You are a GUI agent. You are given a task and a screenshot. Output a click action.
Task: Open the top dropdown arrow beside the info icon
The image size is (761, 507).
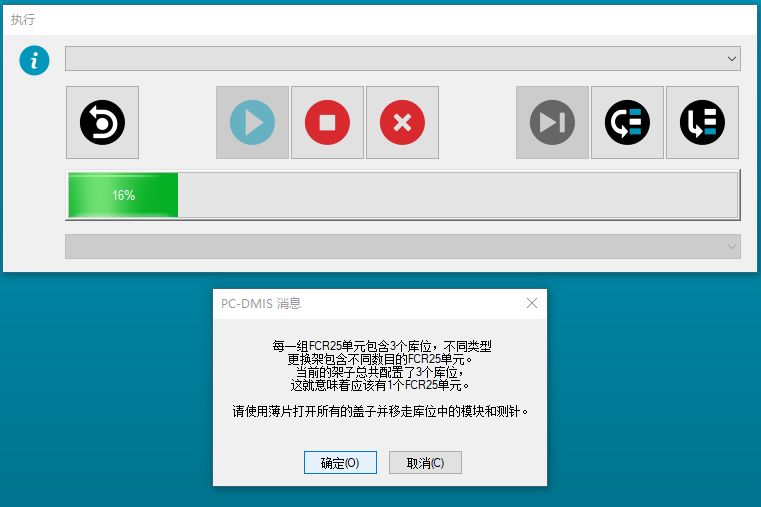coord(732,59)
